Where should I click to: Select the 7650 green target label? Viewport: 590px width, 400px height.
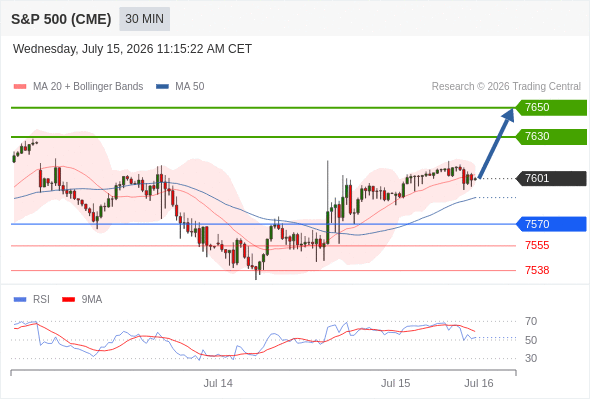pos(551,108)
